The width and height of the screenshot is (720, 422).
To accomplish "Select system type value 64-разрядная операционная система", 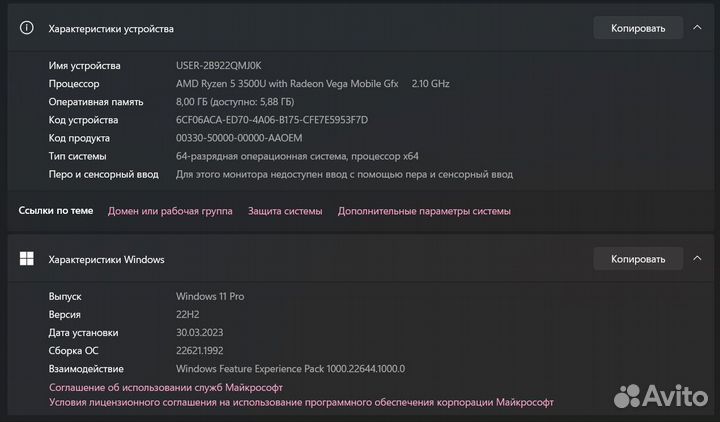I will [297, 156].
